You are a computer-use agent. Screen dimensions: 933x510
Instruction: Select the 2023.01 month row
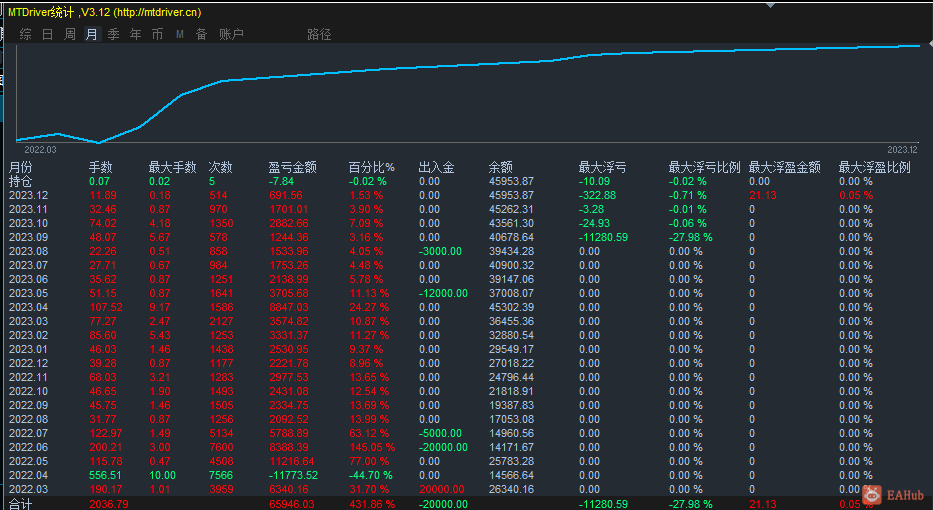coord(470,349)
